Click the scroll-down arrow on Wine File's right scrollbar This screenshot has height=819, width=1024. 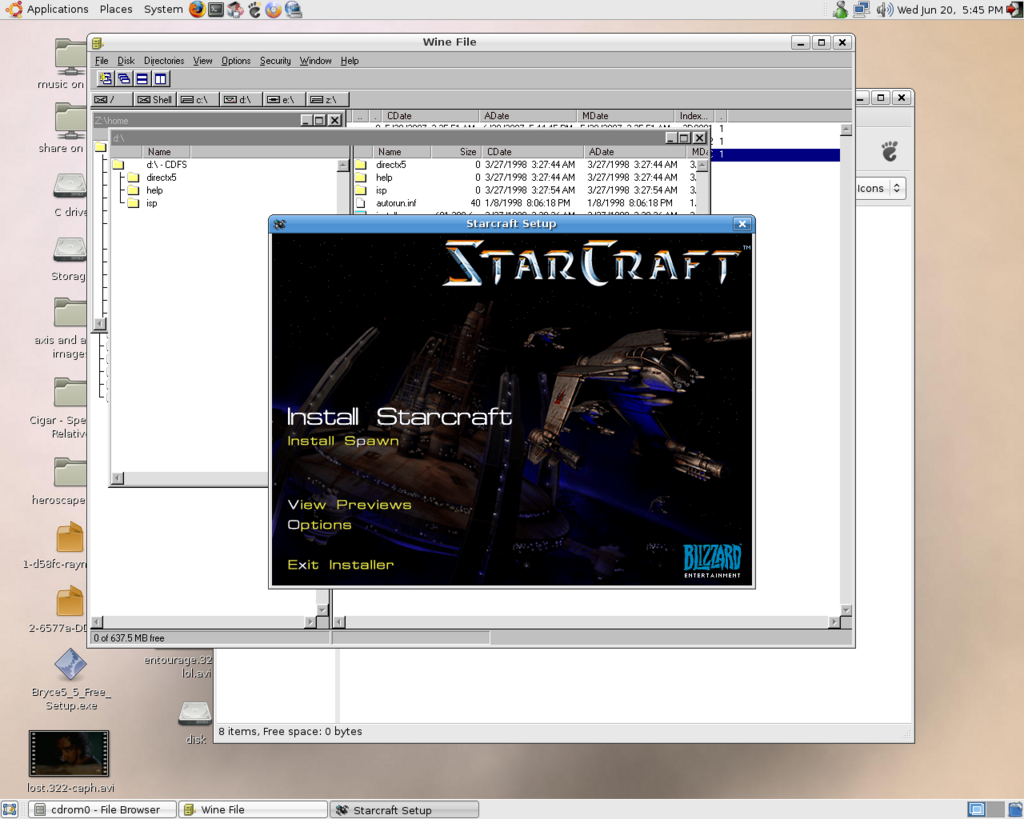point(846,610)
